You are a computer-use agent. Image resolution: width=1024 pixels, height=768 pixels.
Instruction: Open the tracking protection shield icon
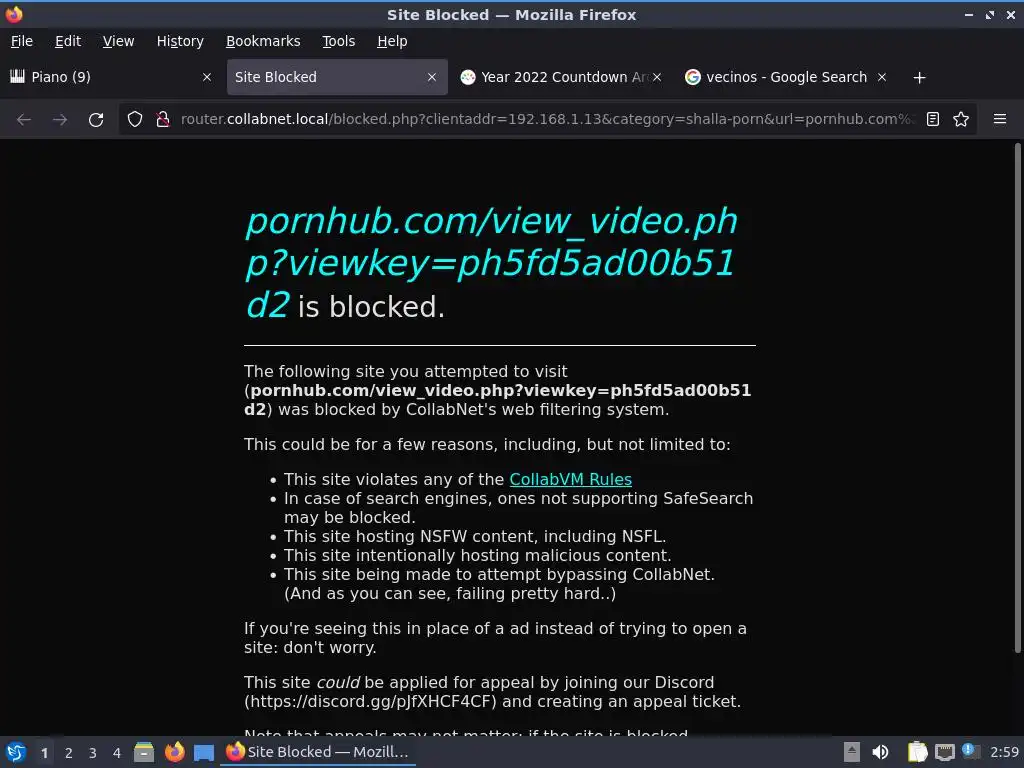click(x=135, y=120)
